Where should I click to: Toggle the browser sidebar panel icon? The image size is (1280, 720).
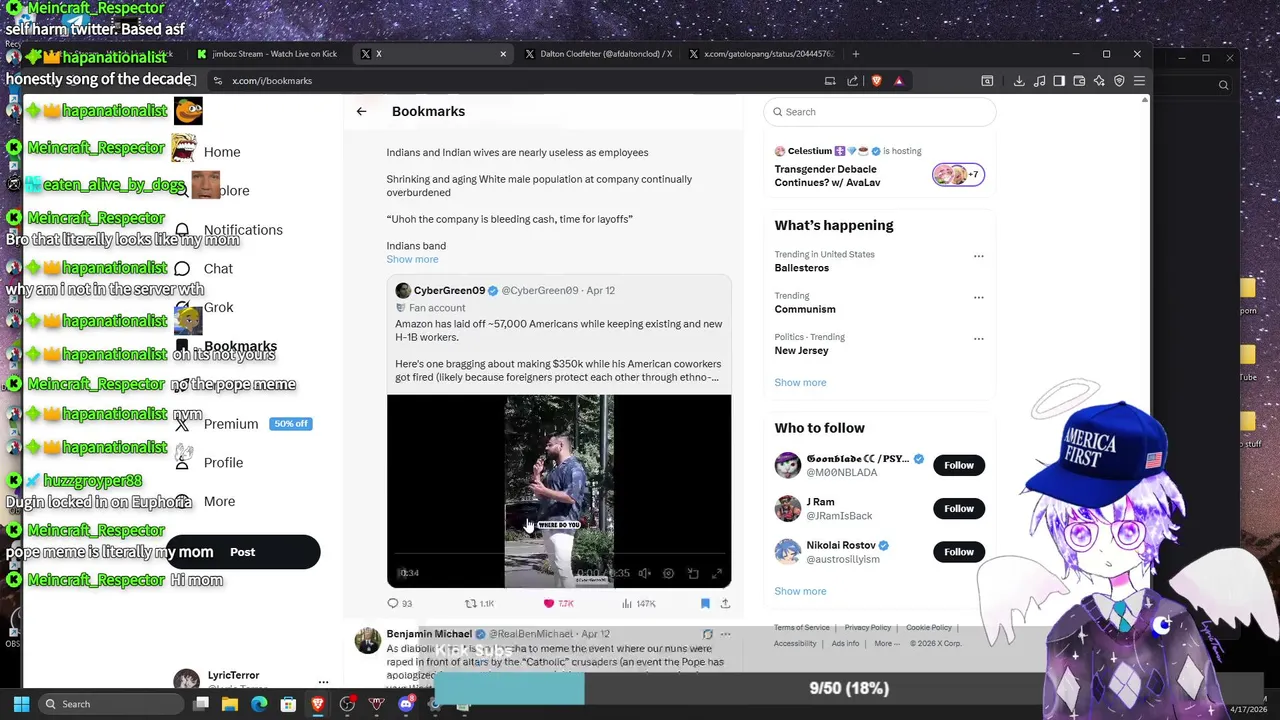point(1059,81)
